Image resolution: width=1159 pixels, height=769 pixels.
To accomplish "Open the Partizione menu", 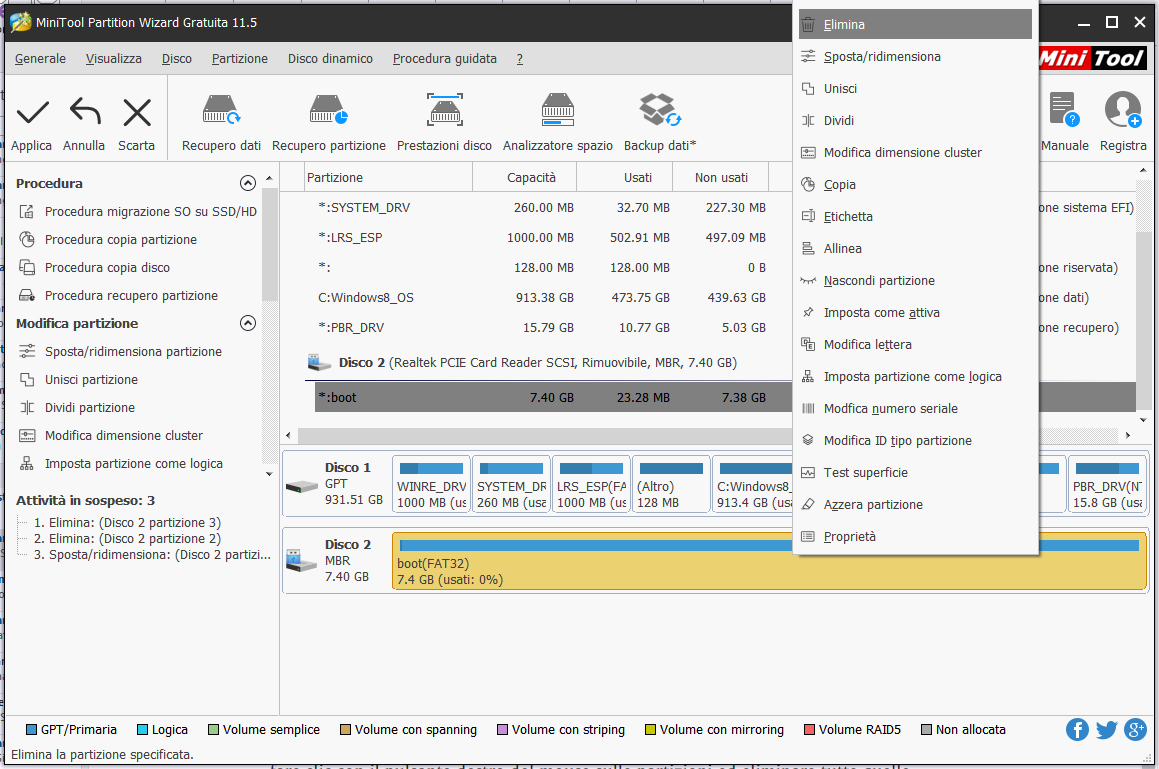I will [x=239, y=59].
